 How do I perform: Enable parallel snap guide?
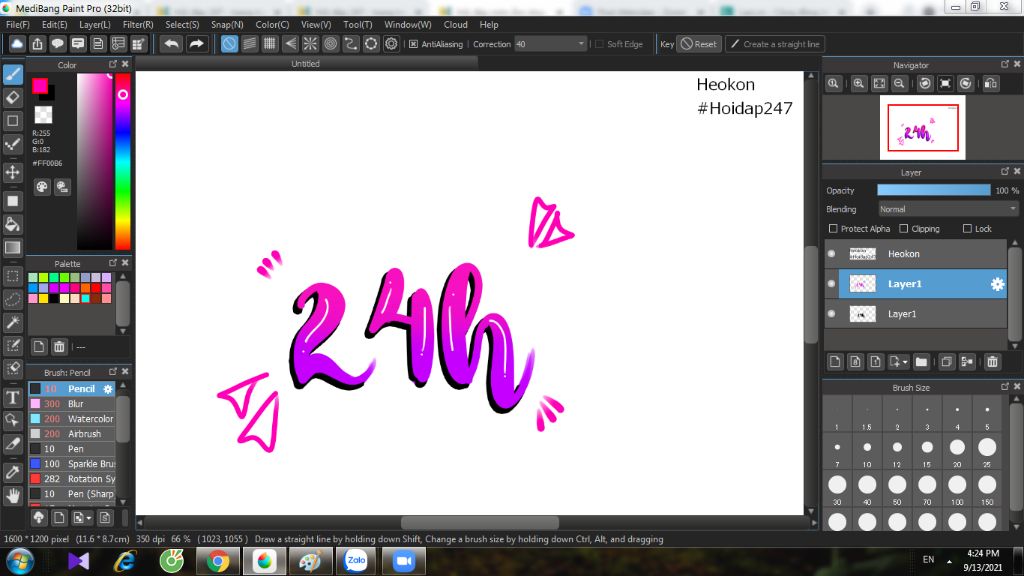click(249, 44)
